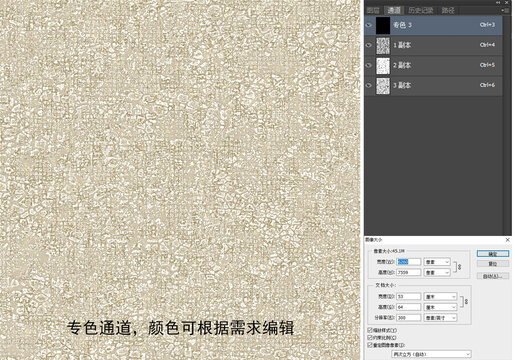This screenshot has height=360, width=515.
Task: Click the resolution value input field
Action: click(408, 318)
